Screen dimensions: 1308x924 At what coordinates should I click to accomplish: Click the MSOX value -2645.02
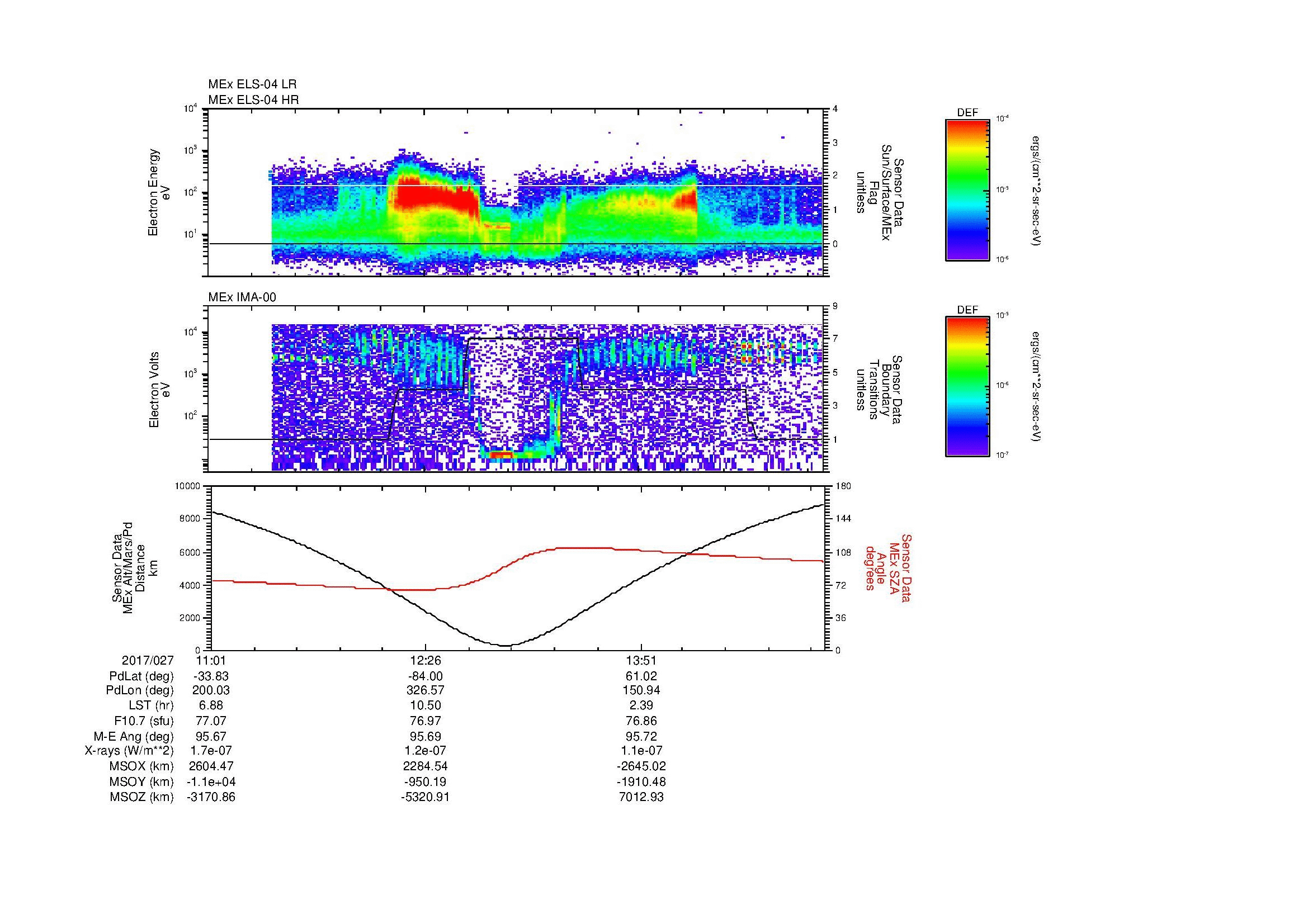(x=641, y=767)
